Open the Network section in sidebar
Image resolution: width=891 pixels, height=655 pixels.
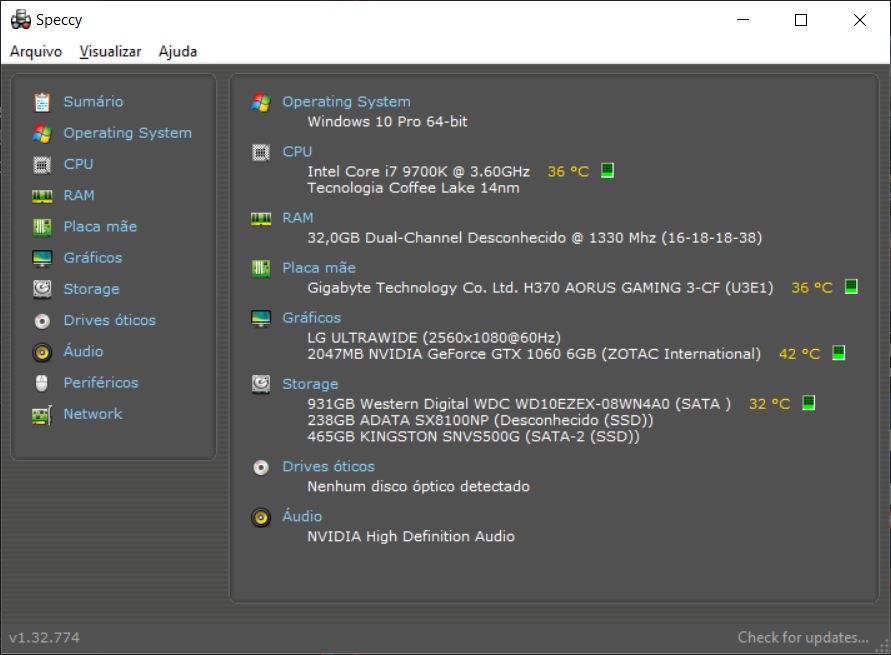click(x=93, y=414)
